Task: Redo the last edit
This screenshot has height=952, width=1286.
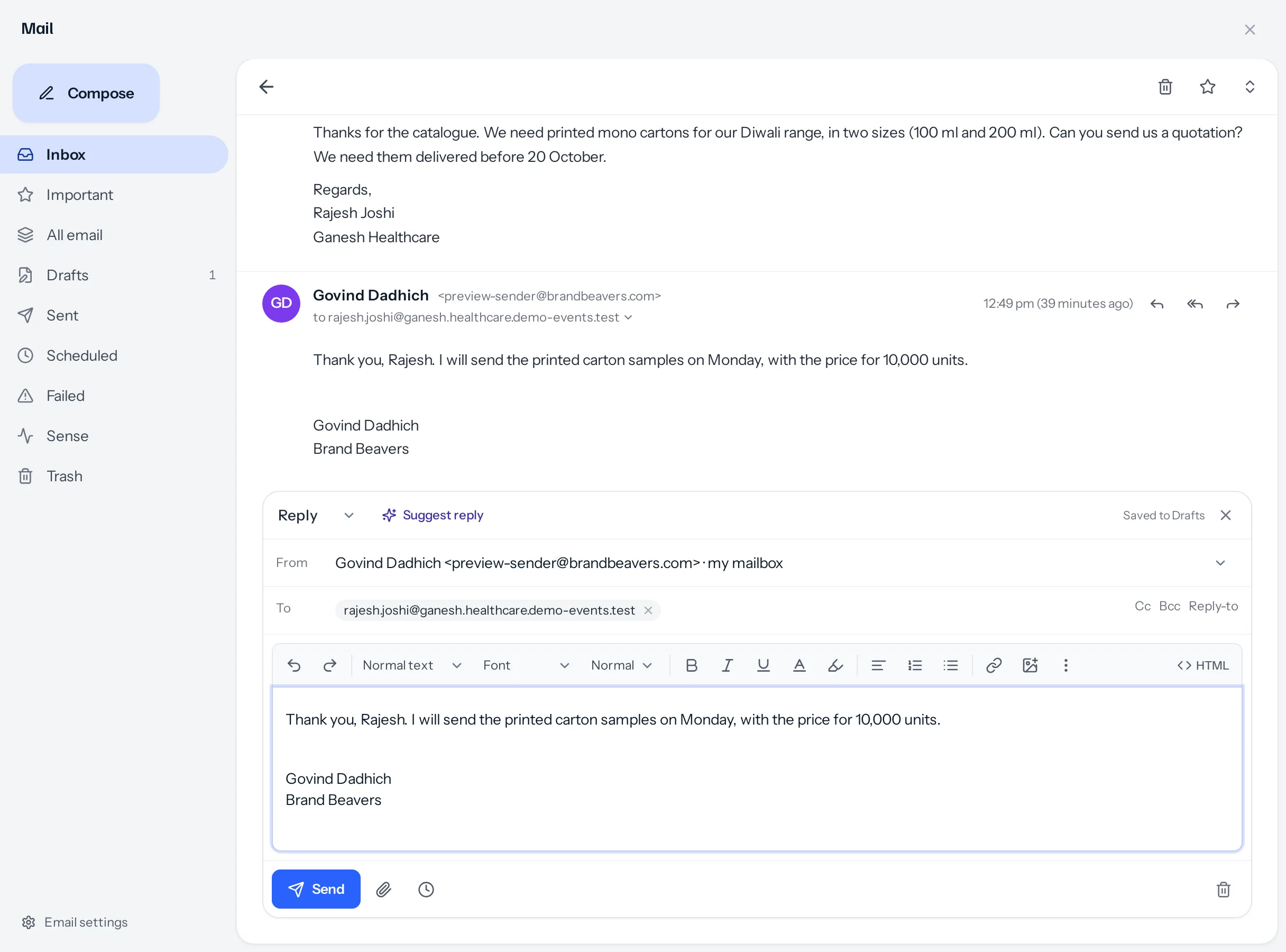Action: [x=329, y=665]
